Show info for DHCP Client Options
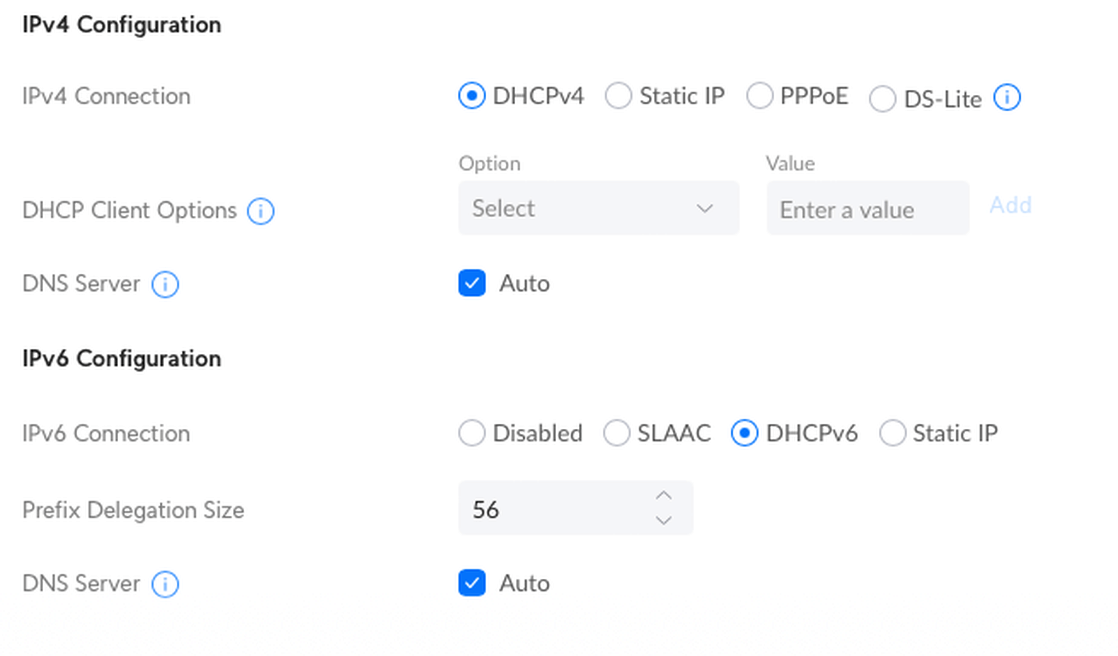The image size is (1118, 656). (260, 211)
